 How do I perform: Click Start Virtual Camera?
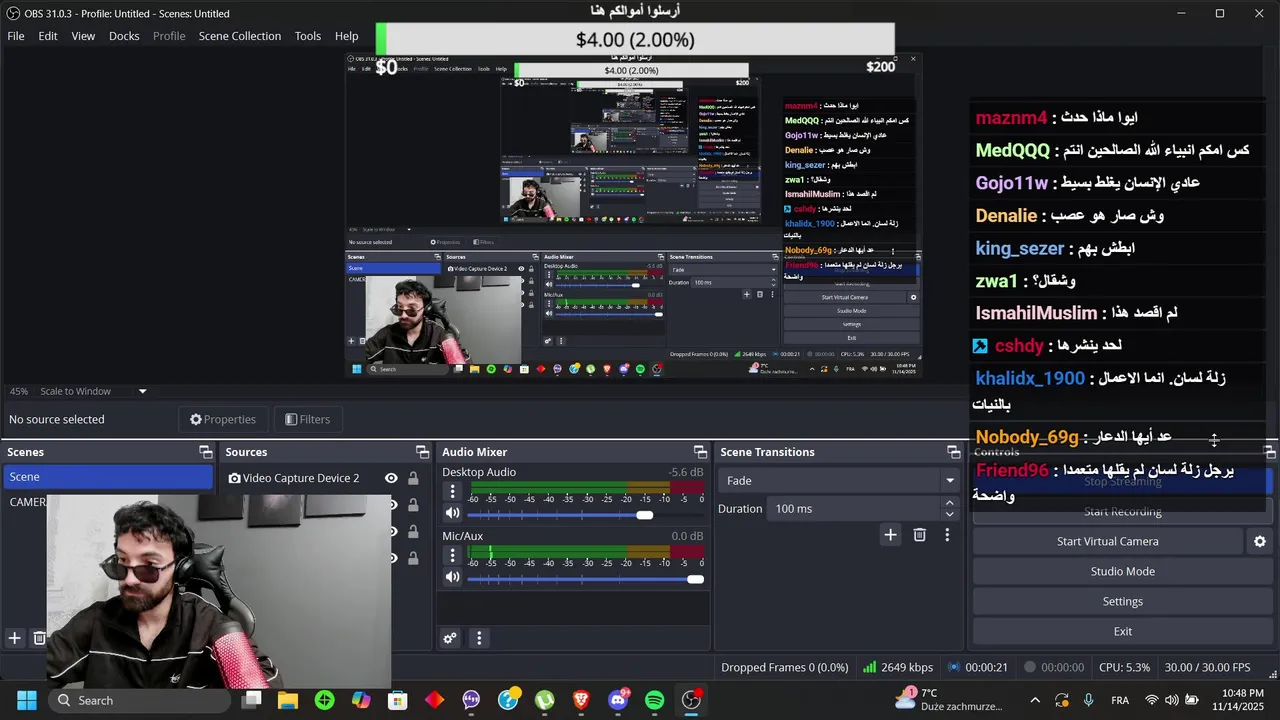click(1107, 541)
